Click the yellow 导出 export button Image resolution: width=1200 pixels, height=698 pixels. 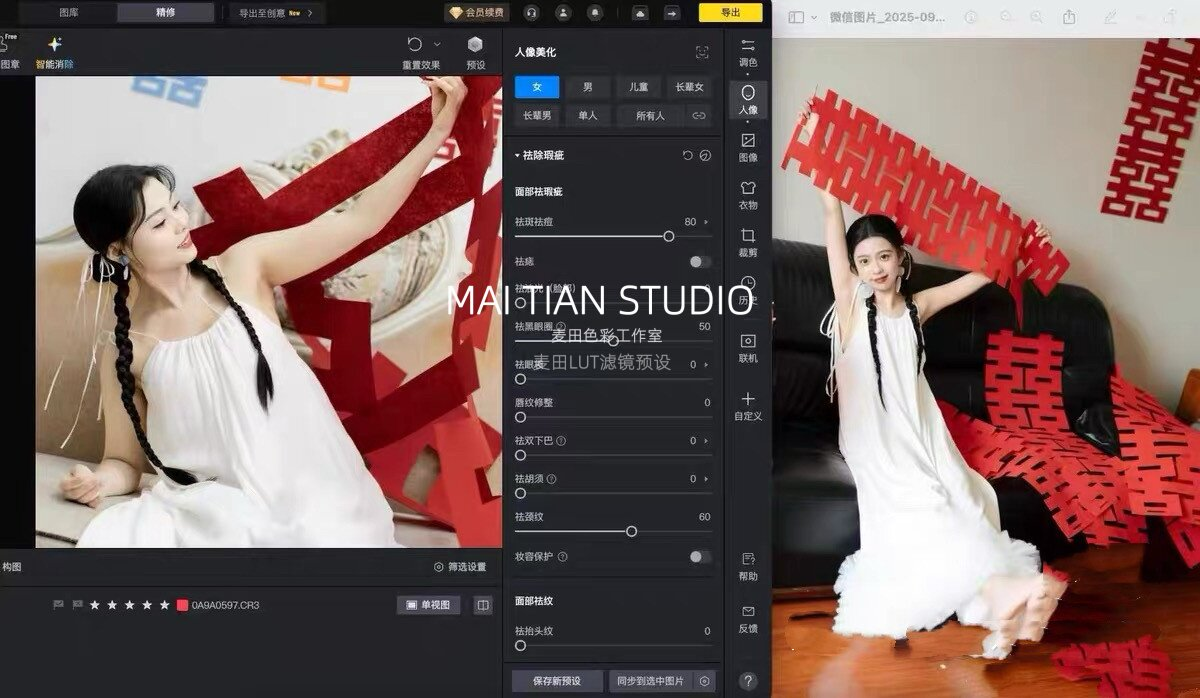point(730,13)
